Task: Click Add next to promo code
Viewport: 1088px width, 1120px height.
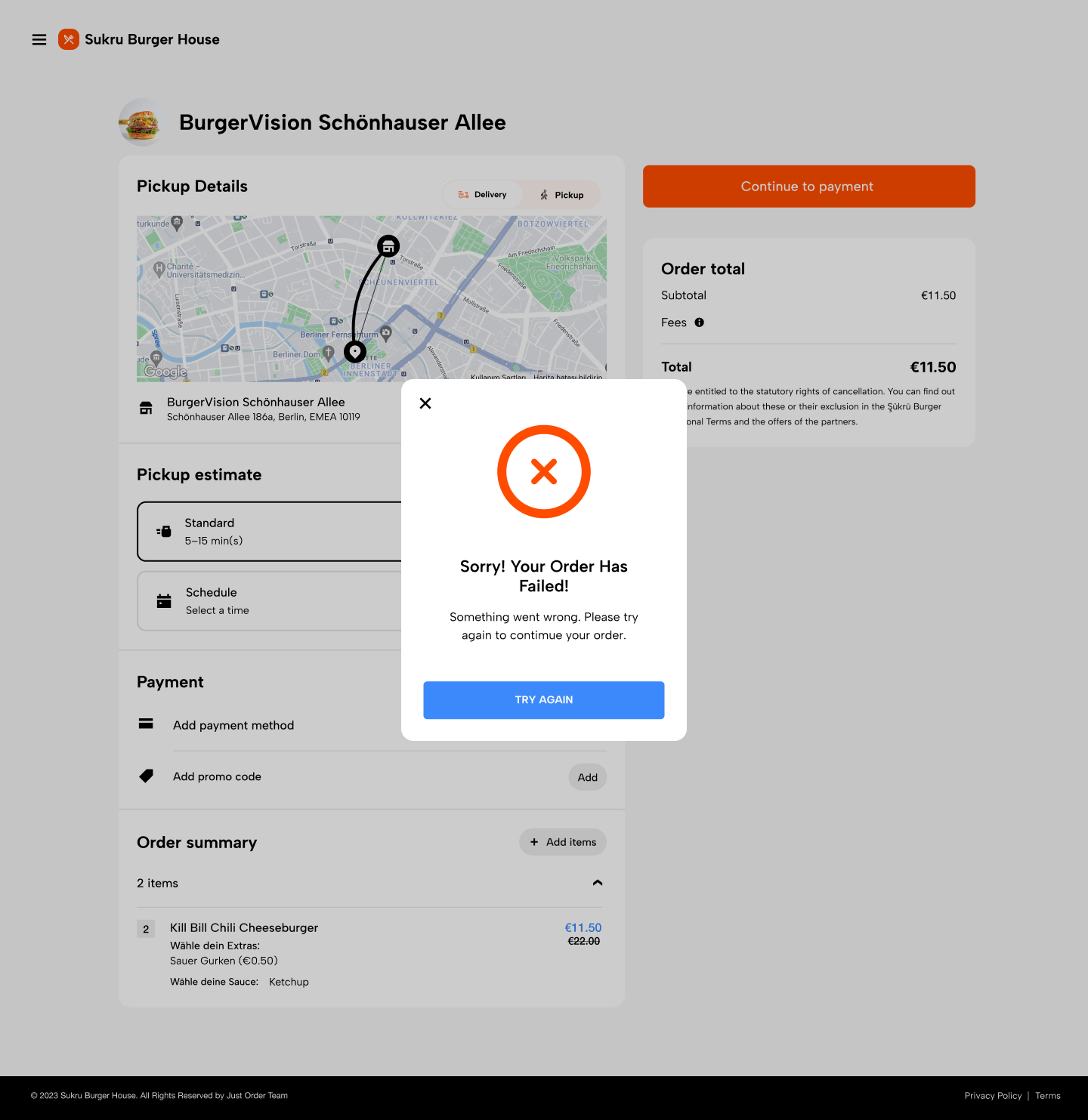Action: [587, 777]
